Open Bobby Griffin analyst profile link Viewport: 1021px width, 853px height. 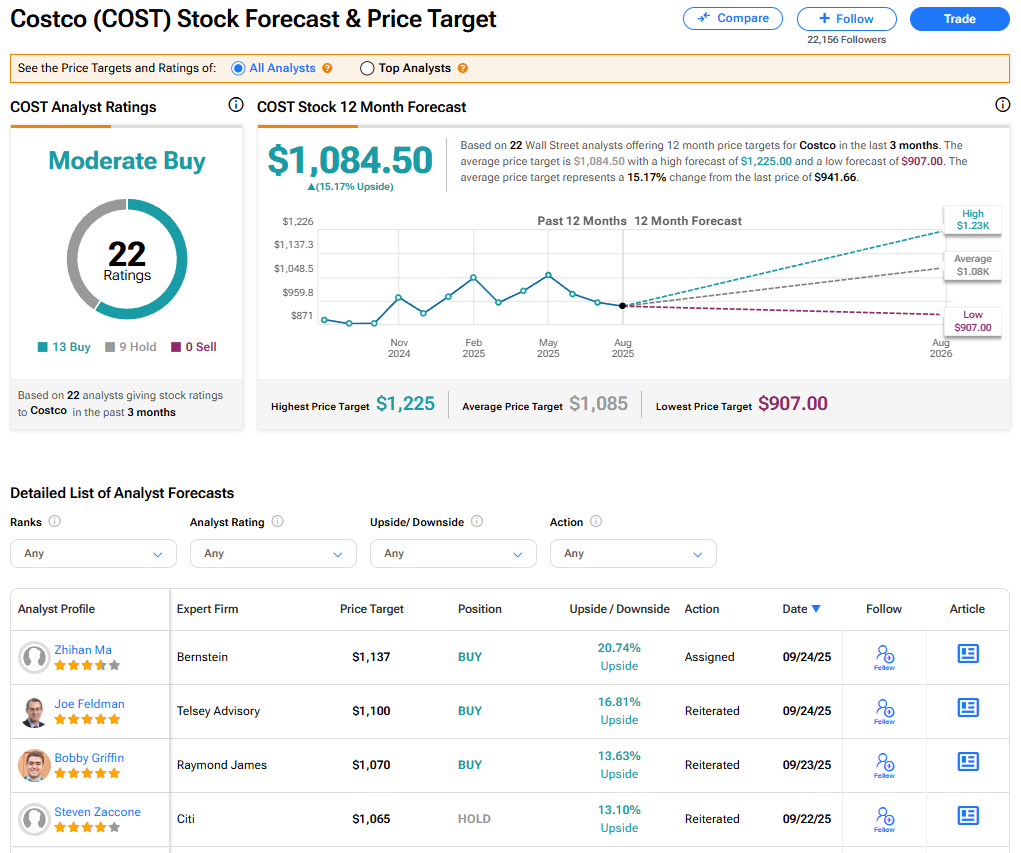click(x=89, y=758)
